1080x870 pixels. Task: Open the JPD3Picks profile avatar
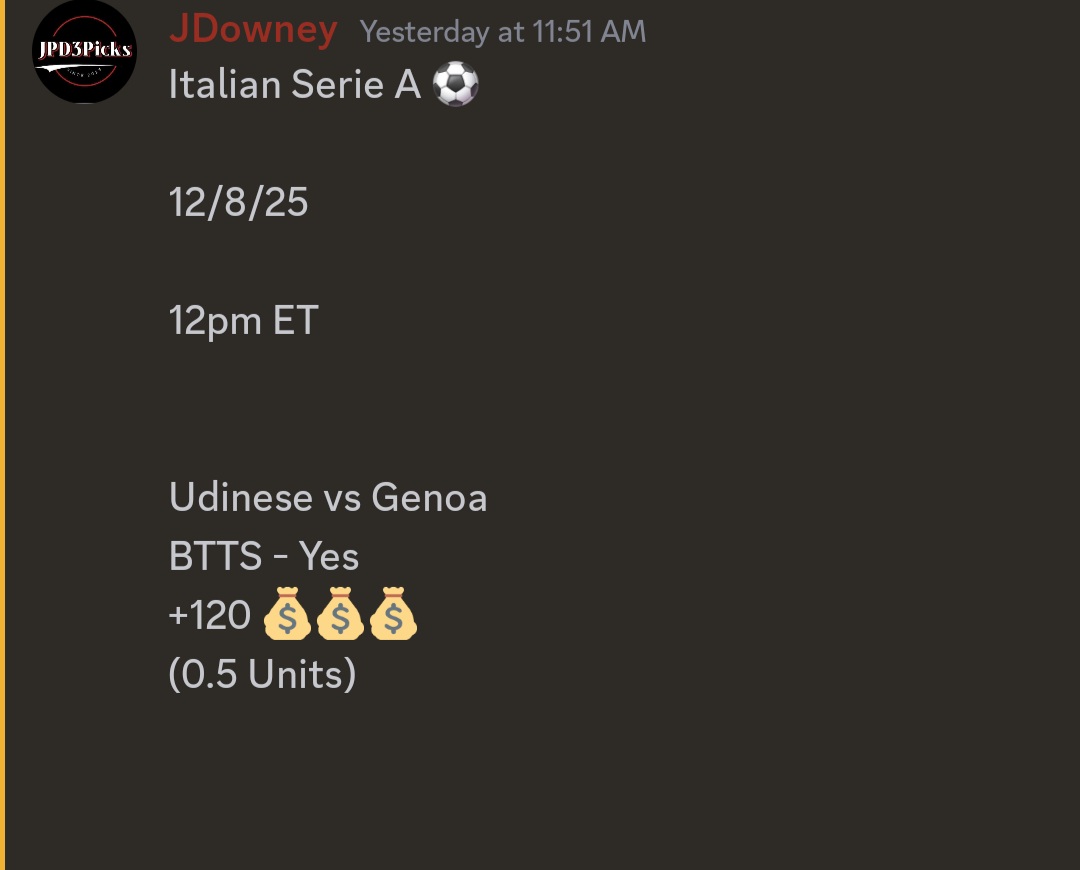(x=84, y=51)
